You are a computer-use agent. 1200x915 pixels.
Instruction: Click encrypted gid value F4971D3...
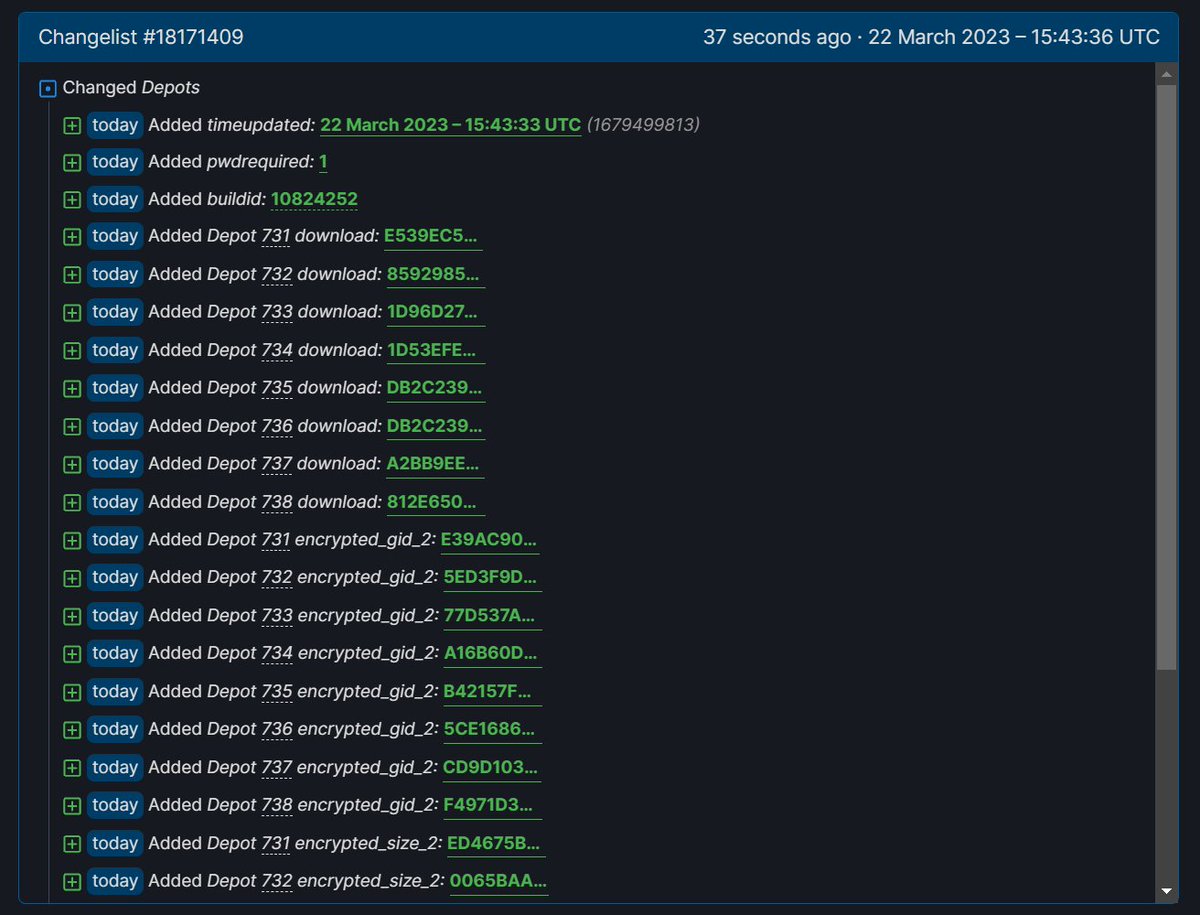point(492,807)
